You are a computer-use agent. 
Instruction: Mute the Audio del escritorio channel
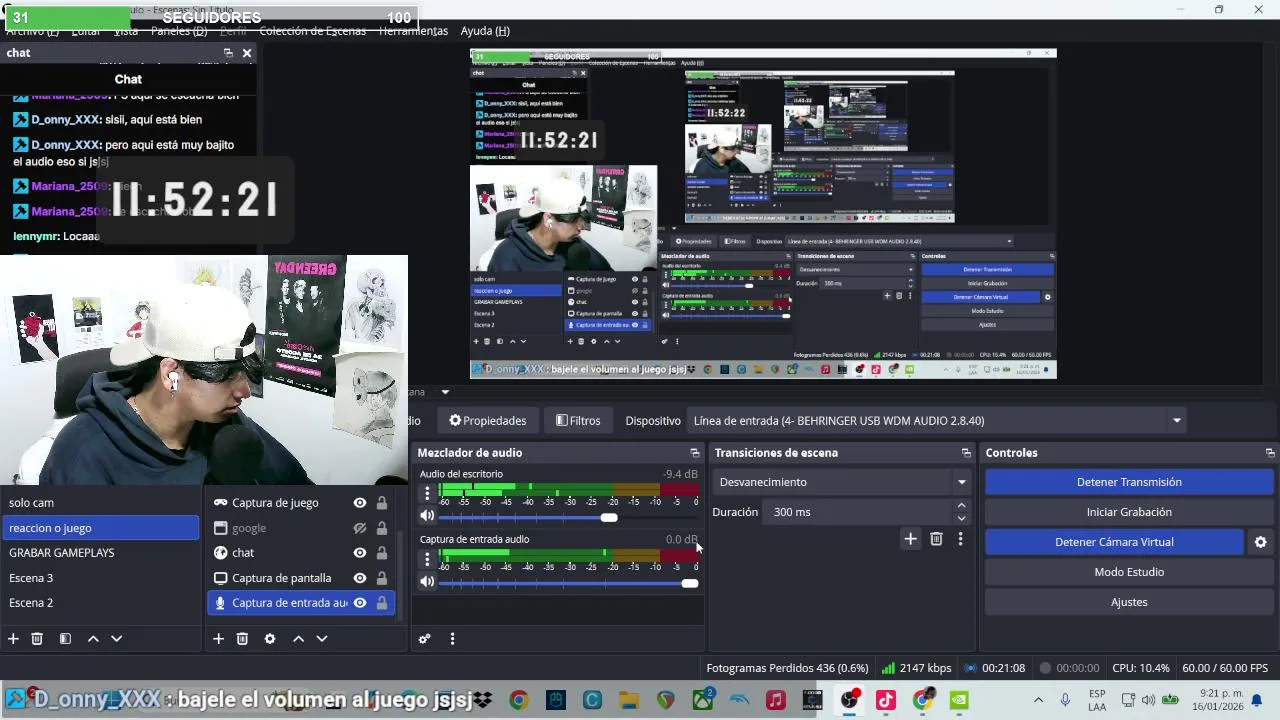[427, 516]
